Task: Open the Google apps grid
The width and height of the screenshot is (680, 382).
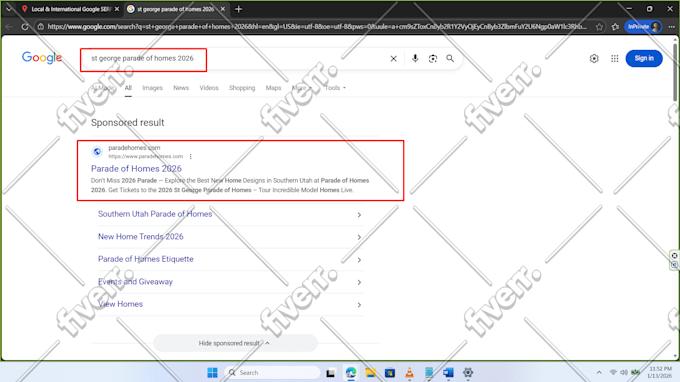Action: [x=615, y=59]
